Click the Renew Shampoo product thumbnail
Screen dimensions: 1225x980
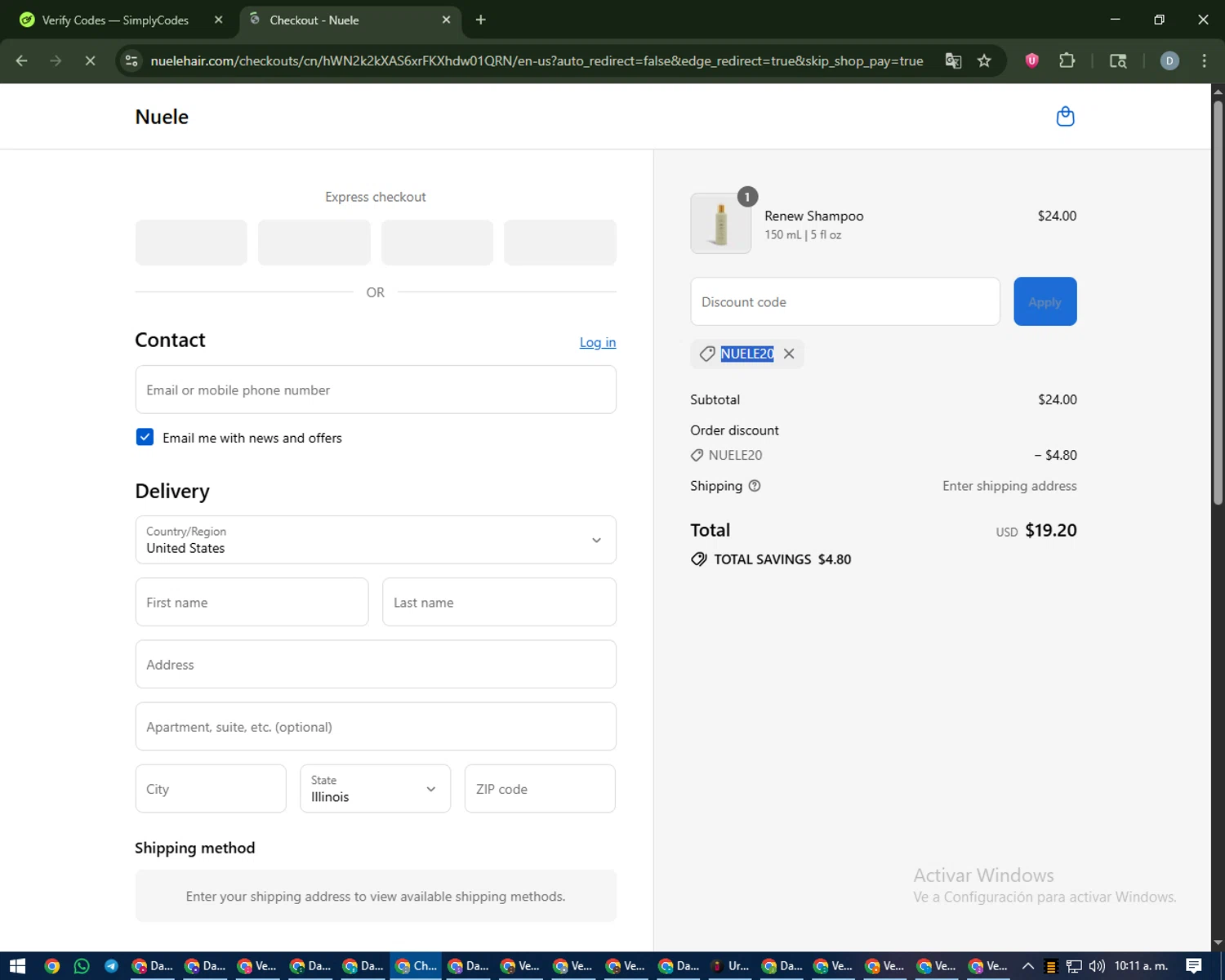tap(720, 223)
